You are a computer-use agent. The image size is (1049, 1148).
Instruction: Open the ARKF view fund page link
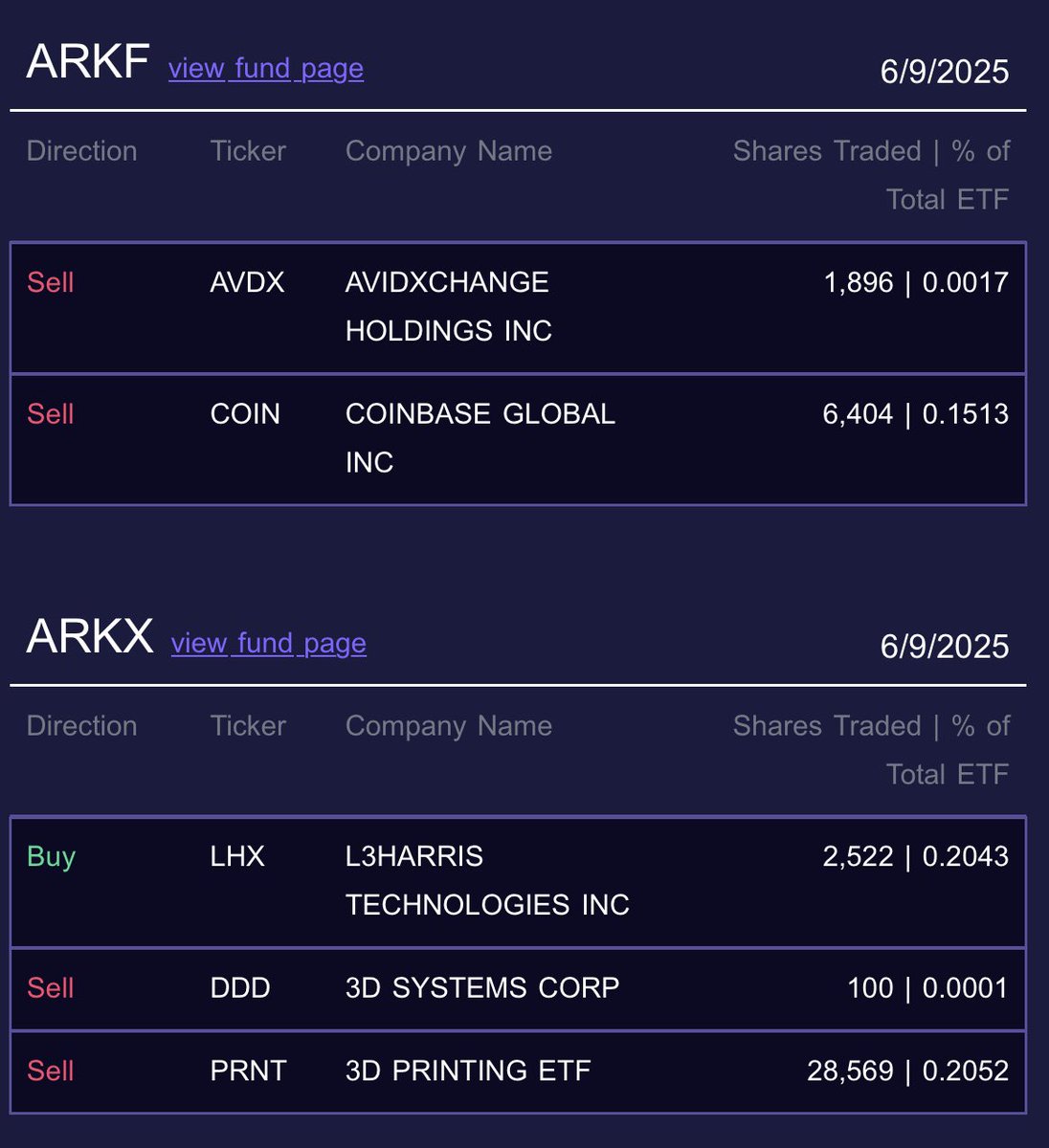point(265,69)
